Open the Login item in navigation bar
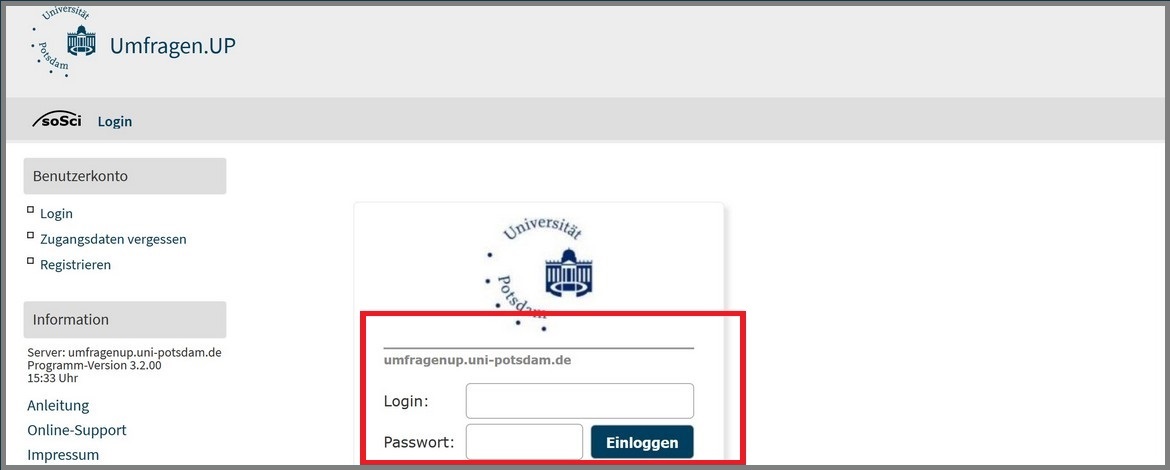This screenshot has width=1170, height=470. (115, 121)
